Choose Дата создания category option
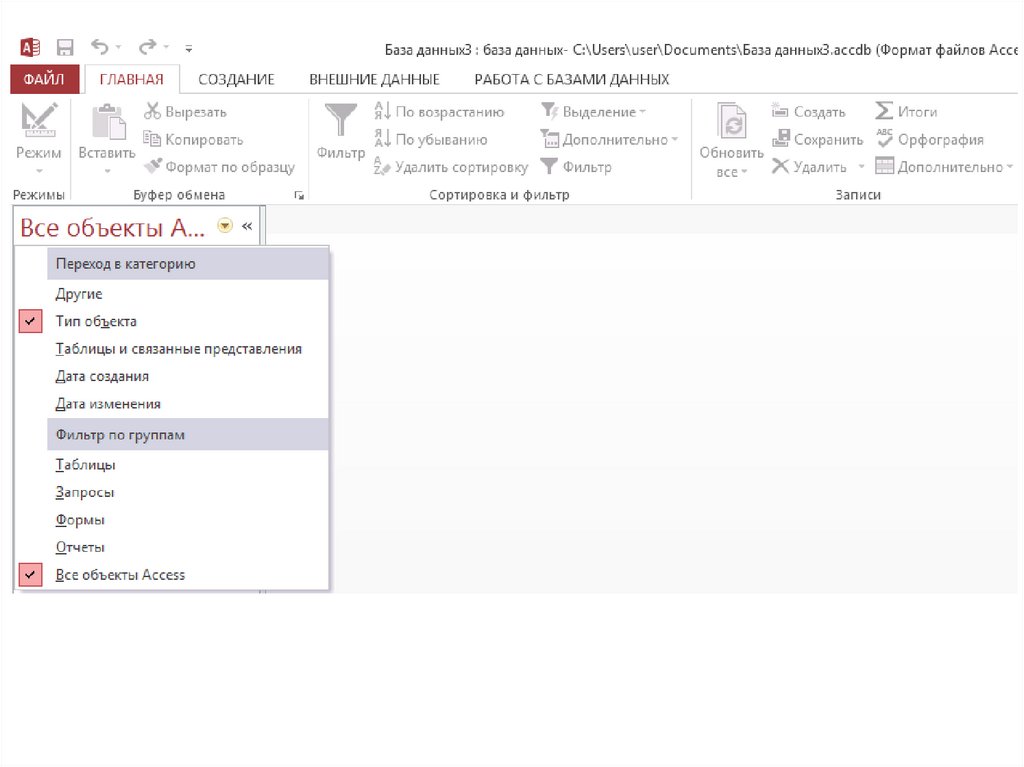The width and height of the screenshot is (1024, 767). [x=102, y=377]
